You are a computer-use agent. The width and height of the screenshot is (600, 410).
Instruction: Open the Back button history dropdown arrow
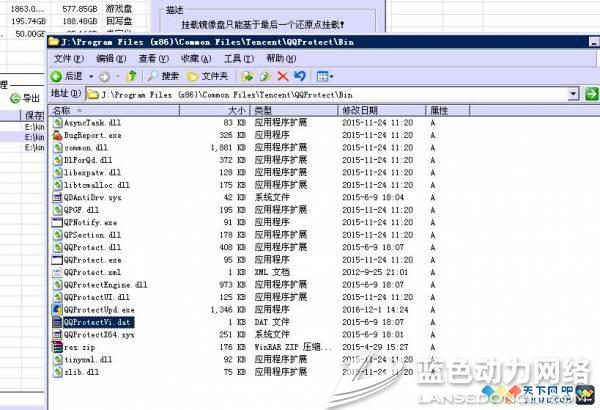point(91,76)
